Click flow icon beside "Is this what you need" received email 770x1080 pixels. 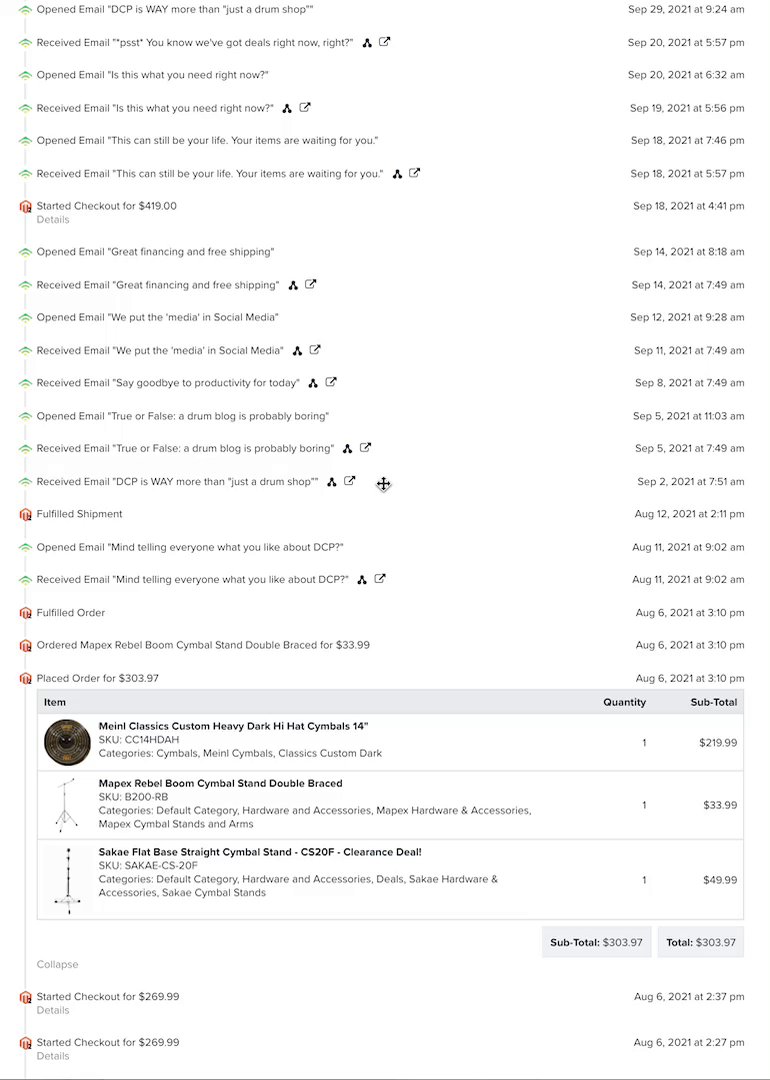287,108
